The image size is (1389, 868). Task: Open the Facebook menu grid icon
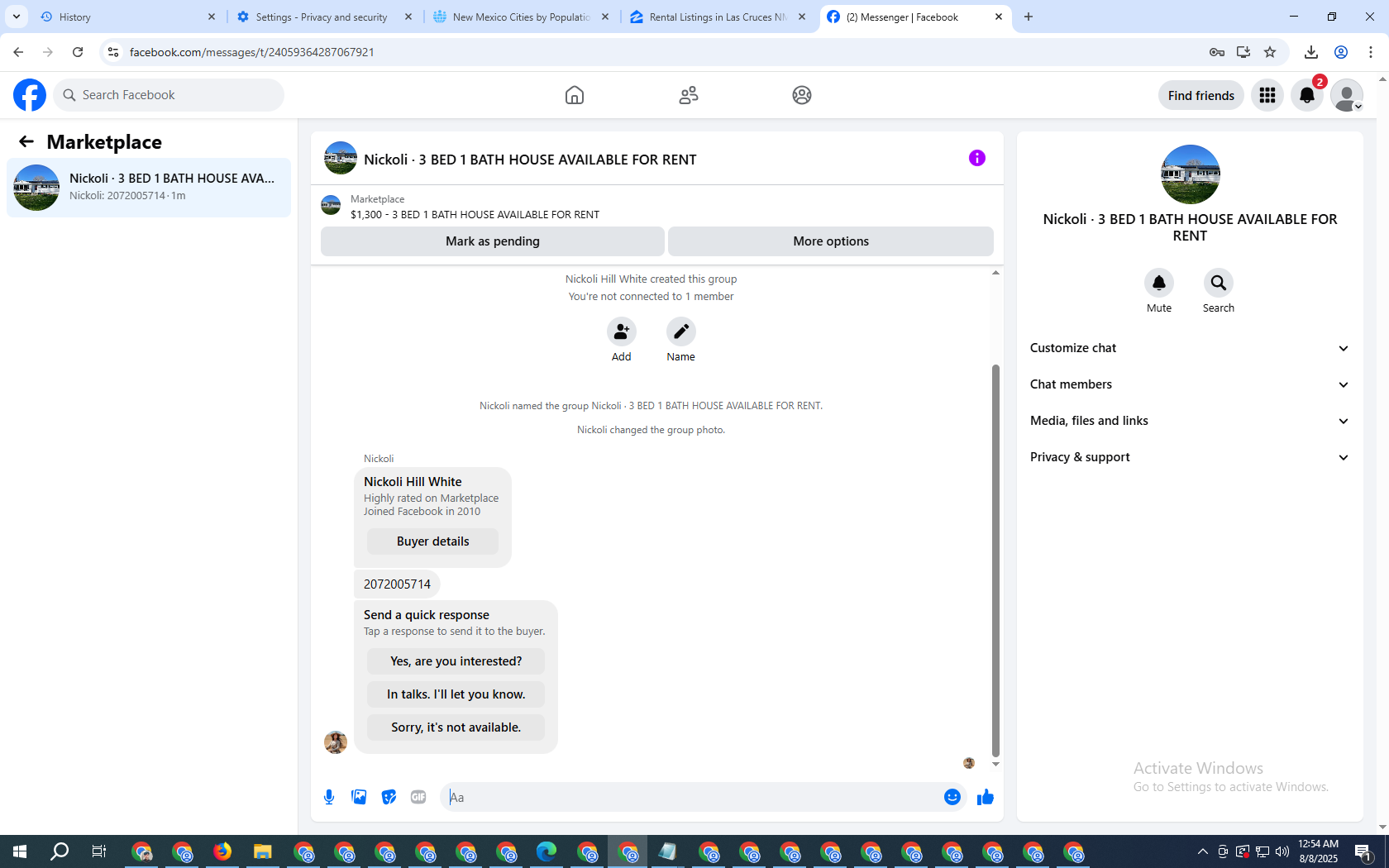click(1267, 95)
